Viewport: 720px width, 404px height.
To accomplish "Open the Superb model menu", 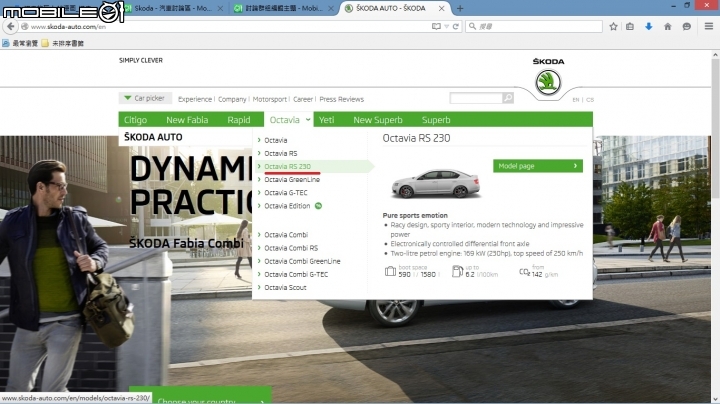I will 436,120.
